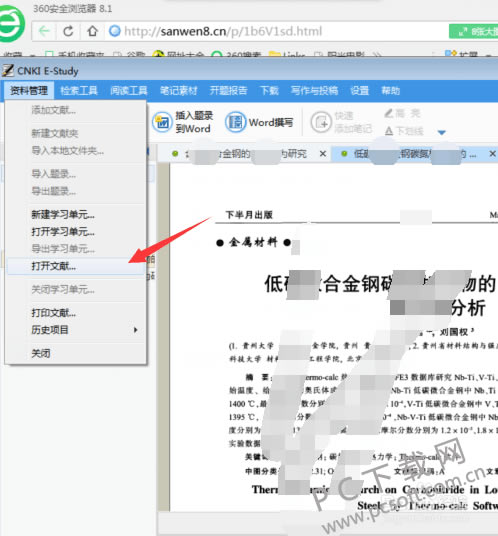Close the first document tab
498x536 pixels.
pyautogui.click(x=323, y=154)
